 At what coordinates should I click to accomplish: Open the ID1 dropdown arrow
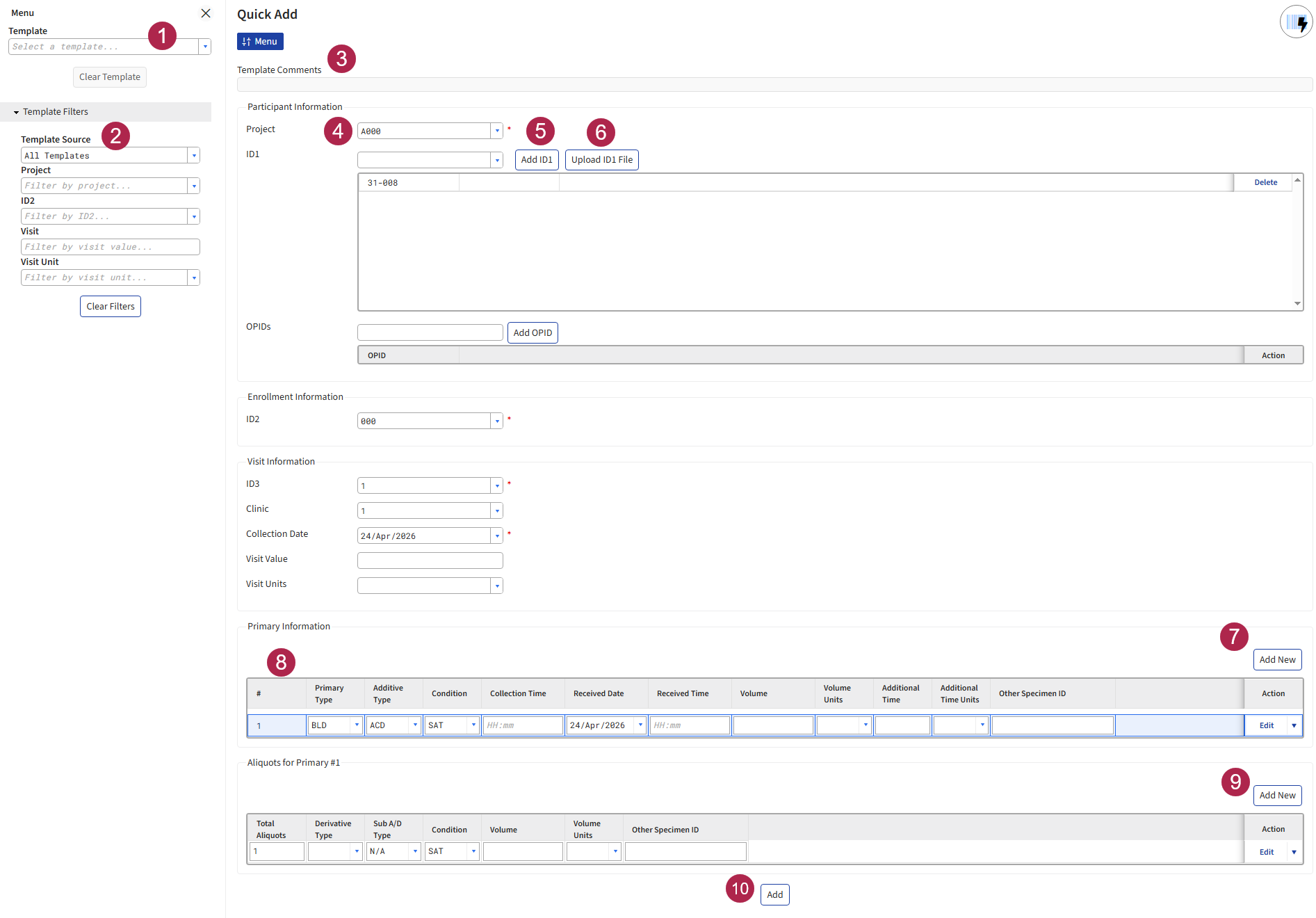497,160
